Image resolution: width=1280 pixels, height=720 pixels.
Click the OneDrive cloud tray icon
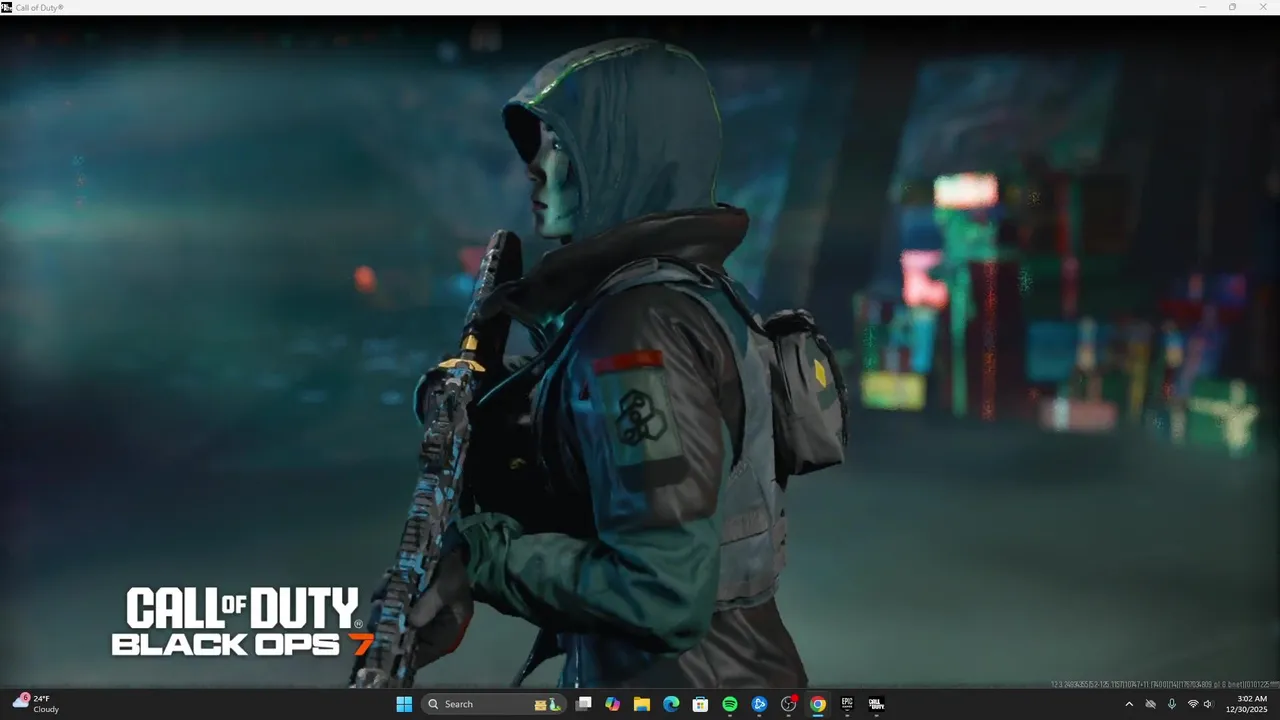(x=1151, y=704)
